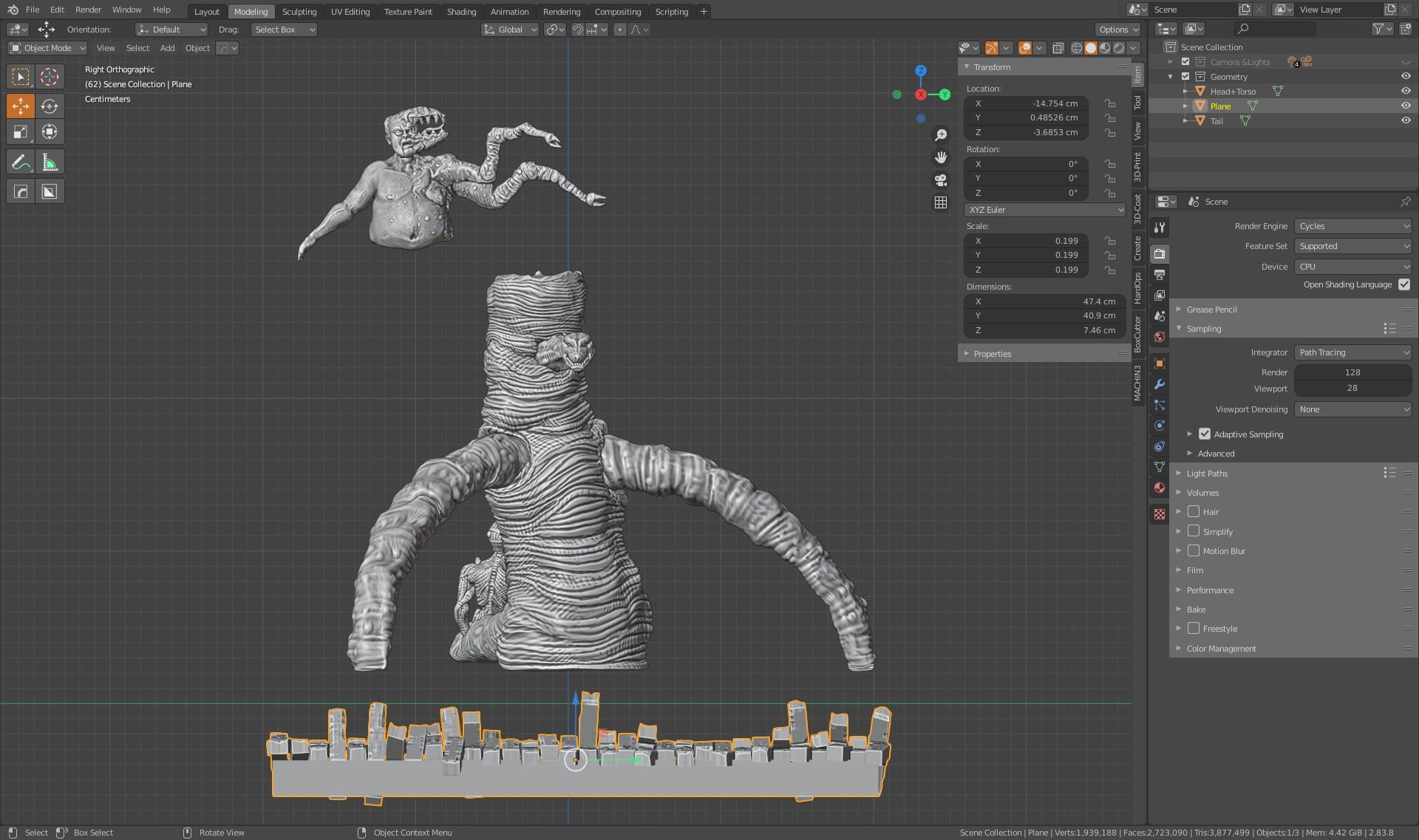Click the Options popover in the viewport header
This screenshot has height=840, width=1419.
[1117, 29]
